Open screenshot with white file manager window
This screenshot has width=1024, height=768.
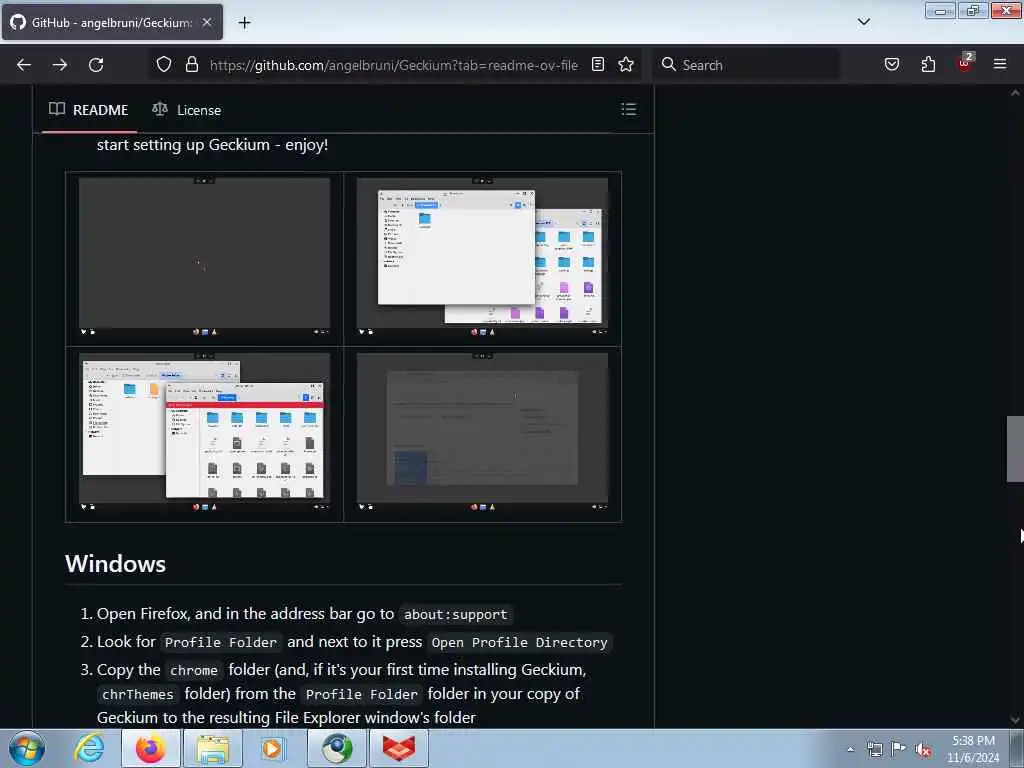482,259
